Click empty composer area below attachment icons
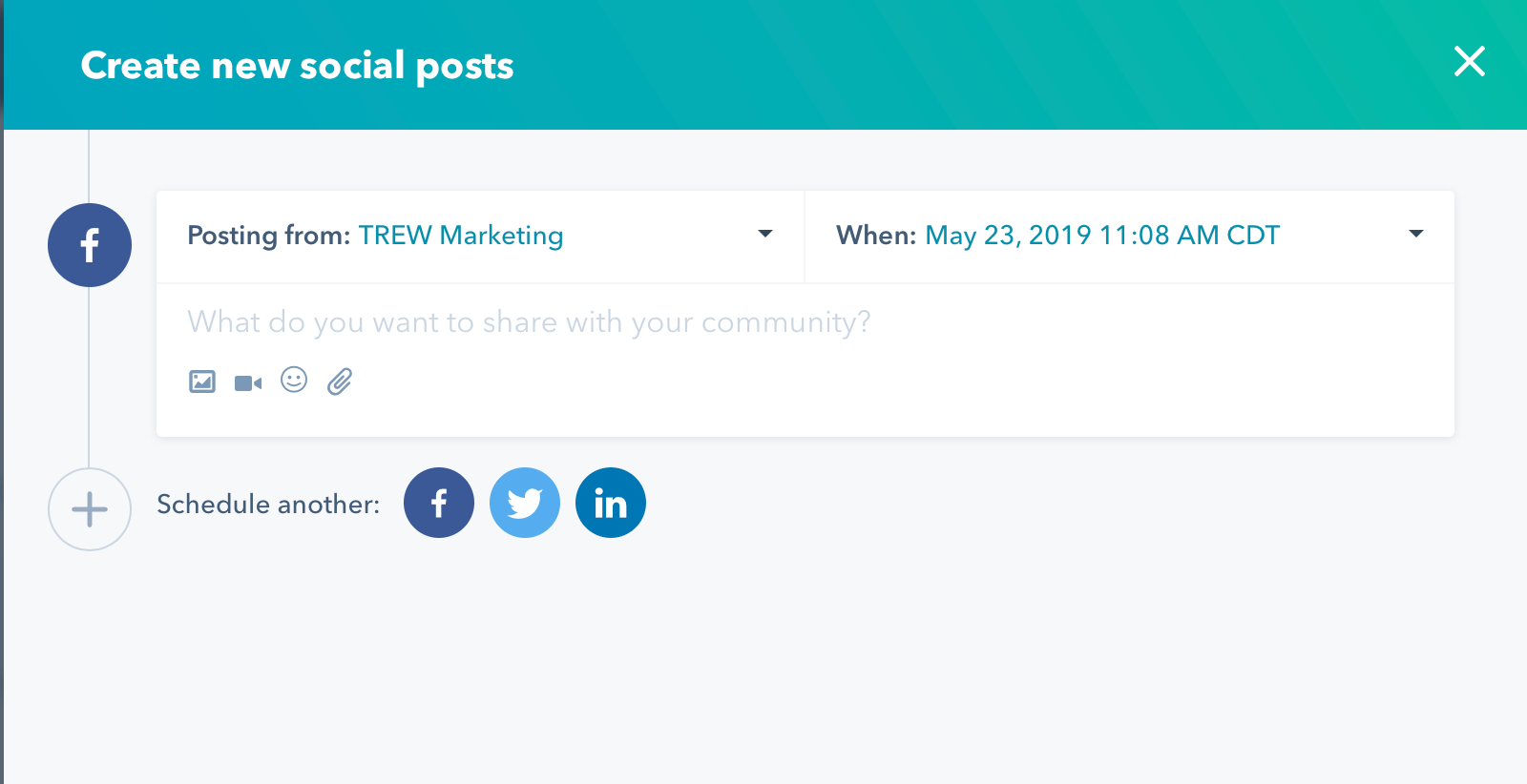This screenshot has height=784, width=1527. (805, 418)
